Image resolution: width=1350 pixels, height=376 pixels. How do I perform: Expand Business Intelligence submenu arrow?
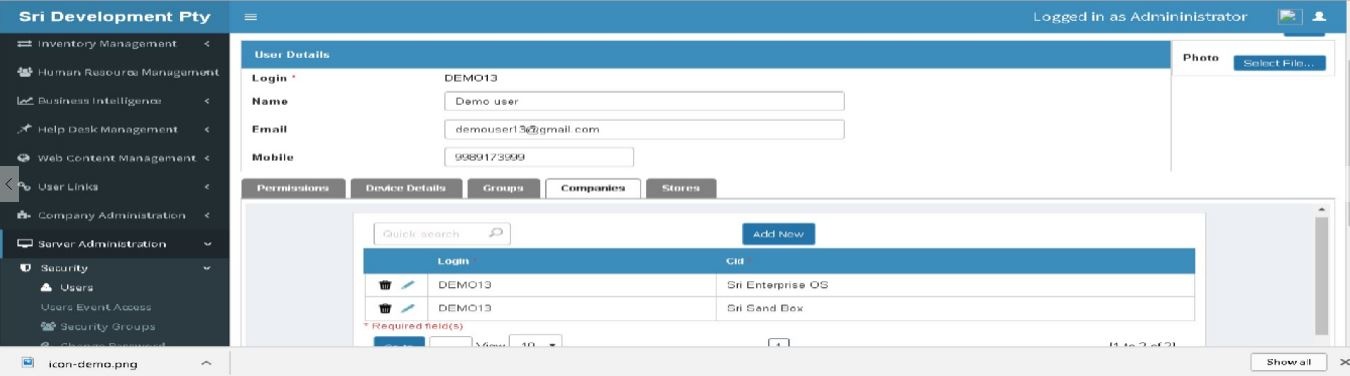[207, 101]
